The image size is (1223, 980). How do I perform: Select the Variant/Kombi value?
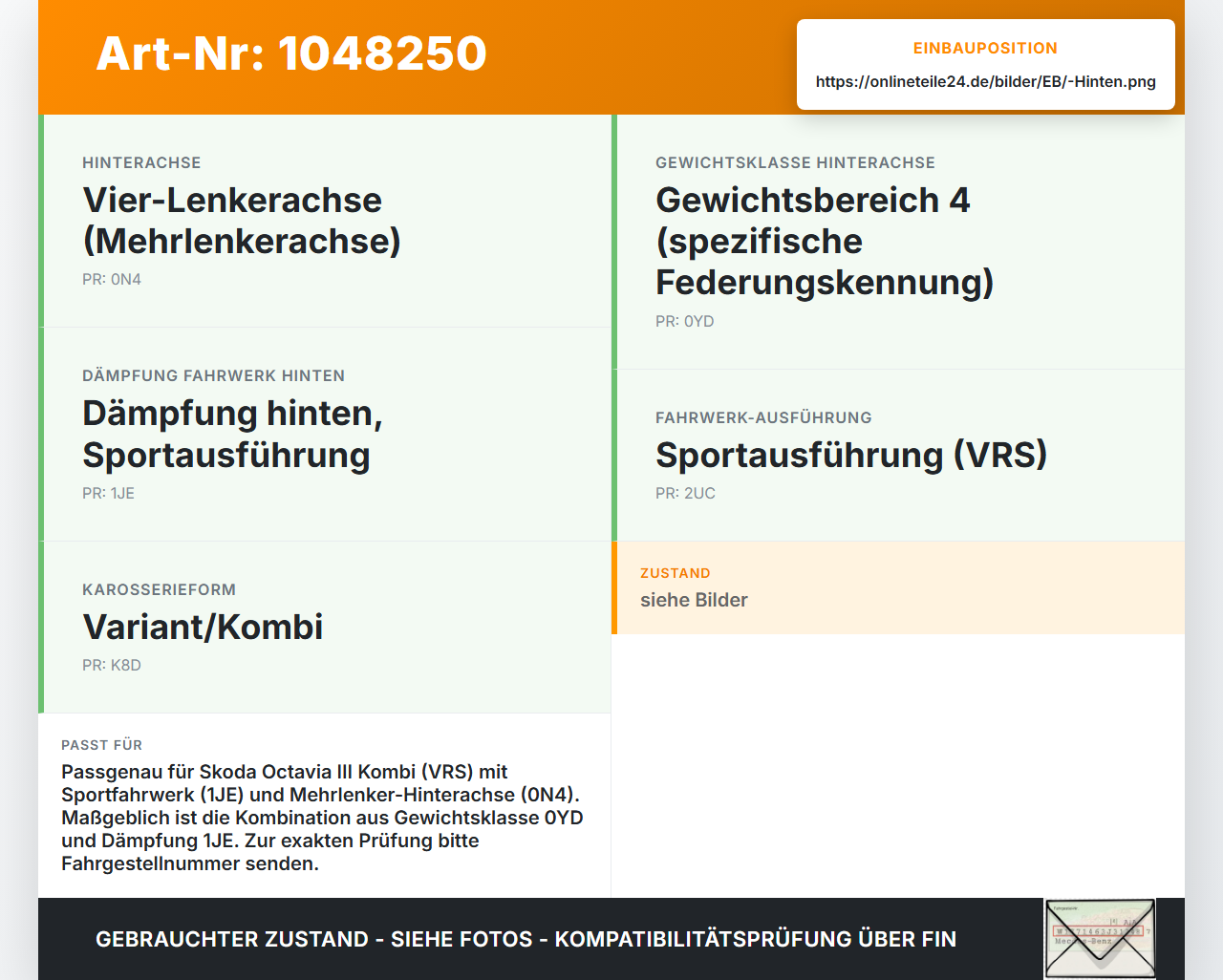click(x=203, y=627)
